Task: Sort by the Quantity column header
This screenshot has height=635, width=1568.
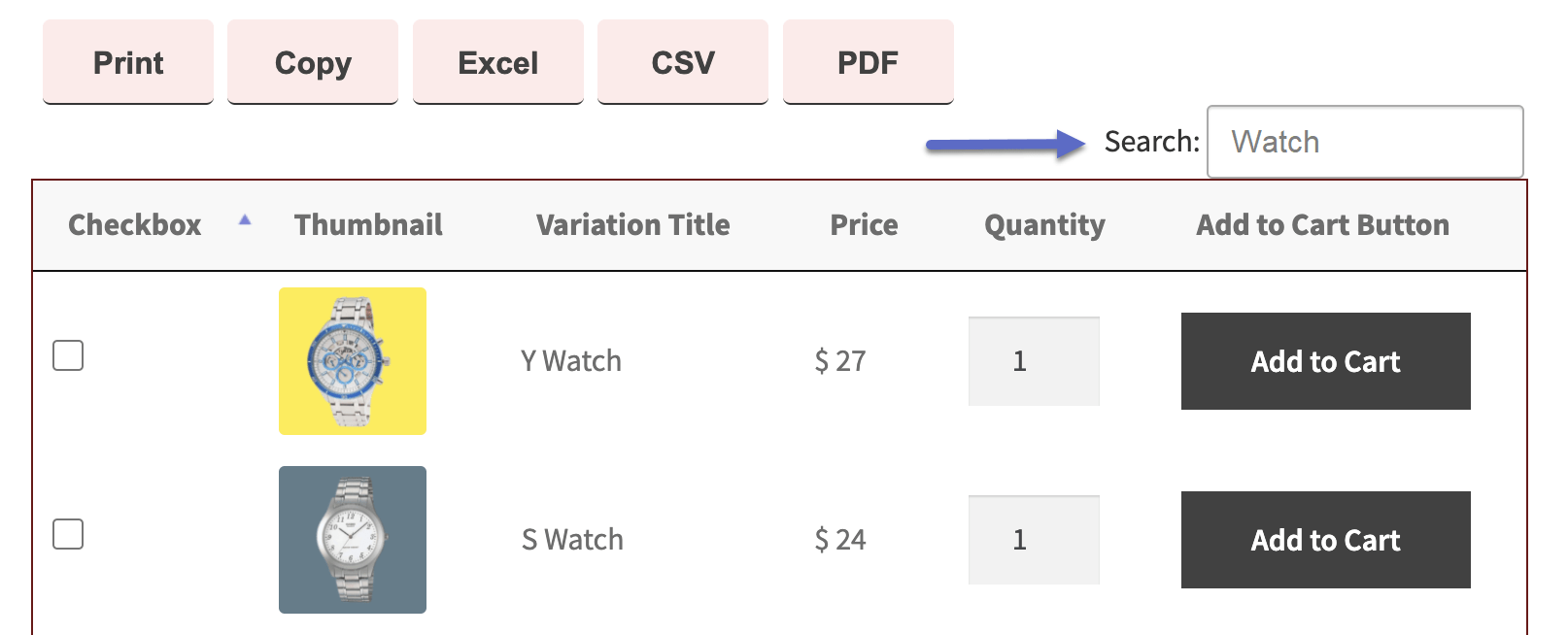Action: 1044,224
